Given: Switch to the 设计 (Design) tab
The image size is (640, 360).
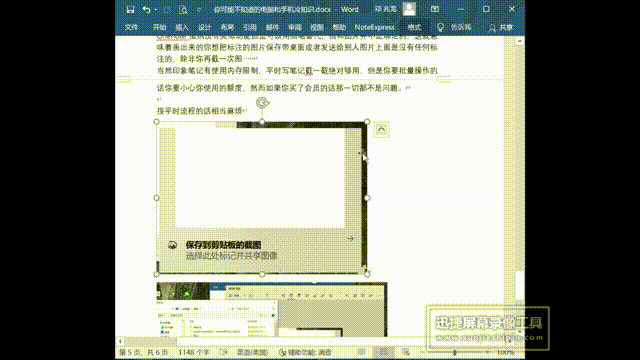Looking at the screenshot, I should [x=204, y=27].
